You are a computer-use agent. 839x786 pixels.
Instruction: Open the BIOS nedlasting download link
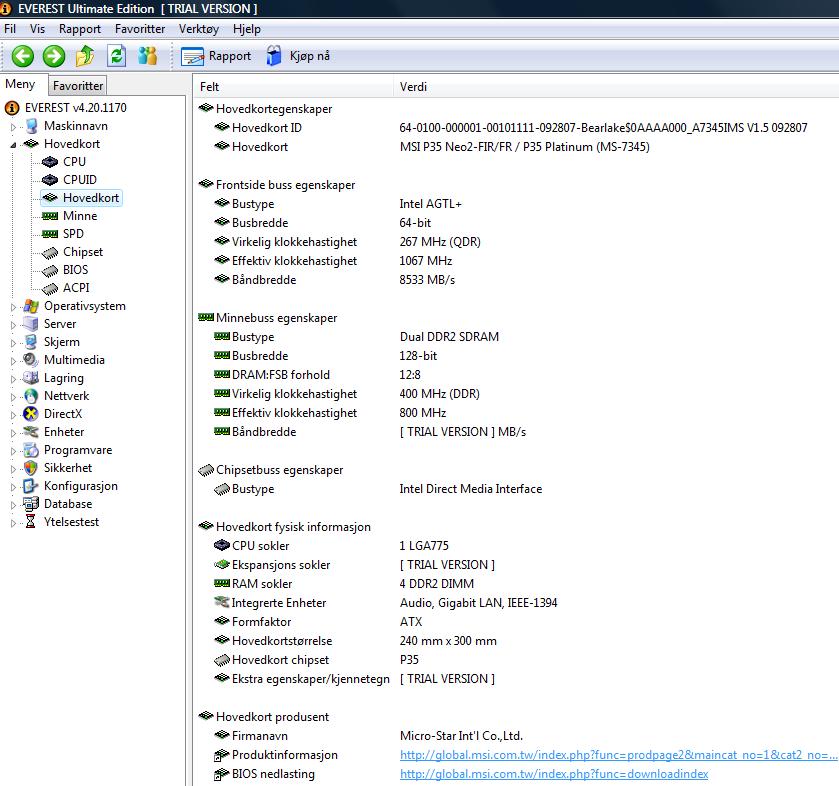coord(554,774)
